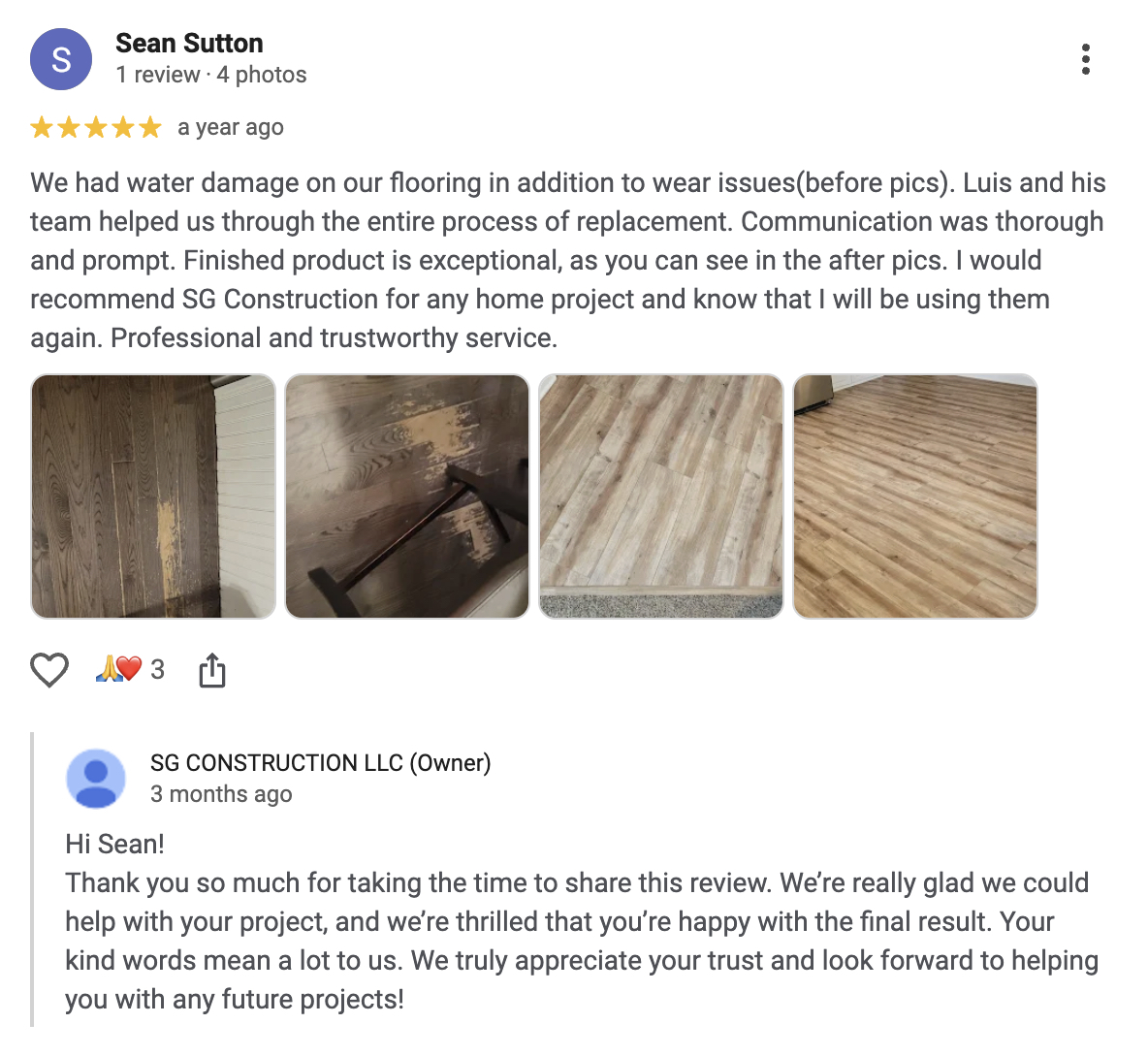The image size is (1148, 1056).
Task: Click the "SG CONSTRUCTION LLC (Owner)" name
Action: [x=320, y=763]
